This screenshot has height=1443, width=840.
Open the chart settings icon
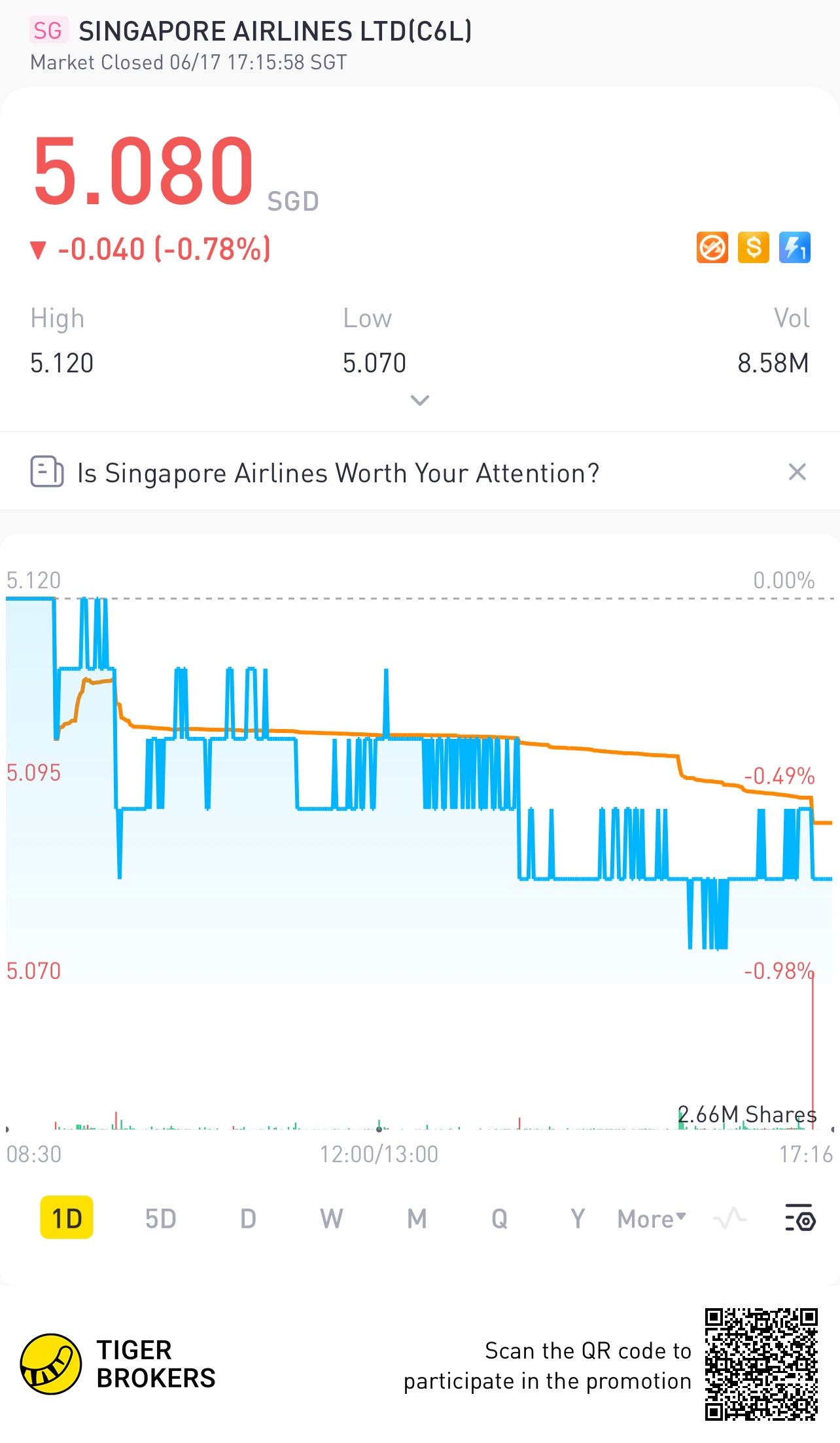click(799, 1218)
